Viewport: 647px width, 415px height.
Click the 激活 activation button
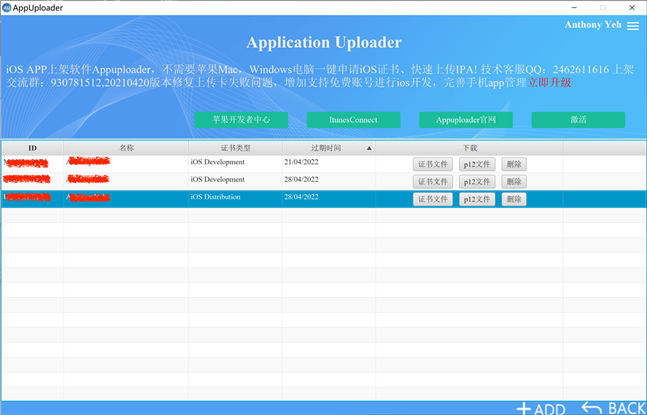coord(578,120)
